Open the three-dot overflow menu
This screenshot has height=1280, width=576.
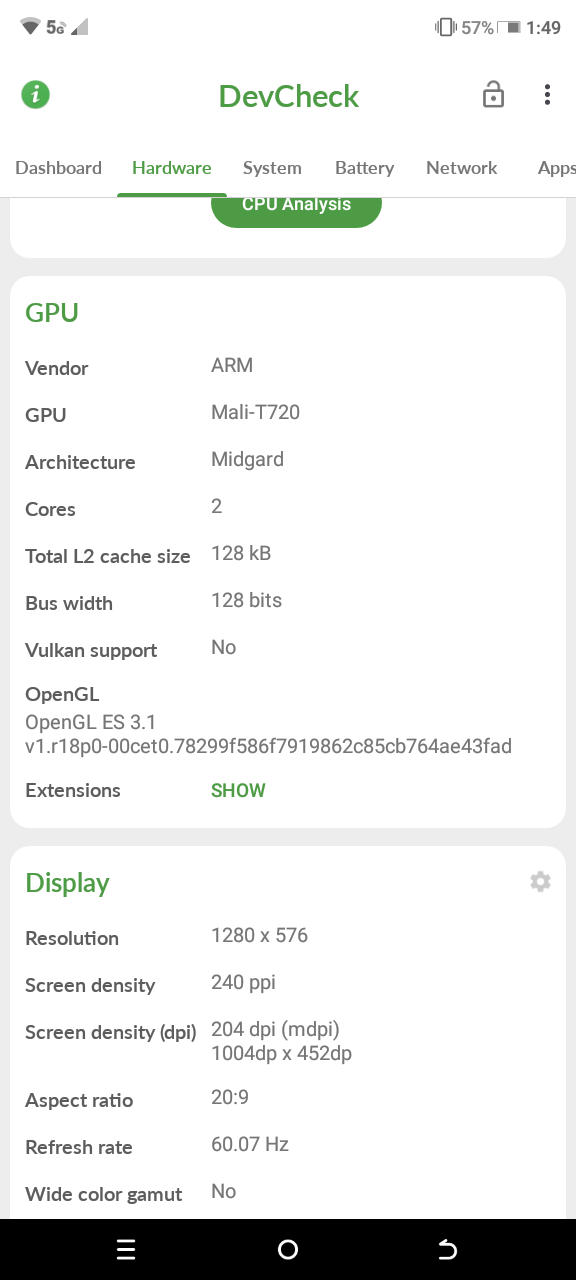[547, 95]
